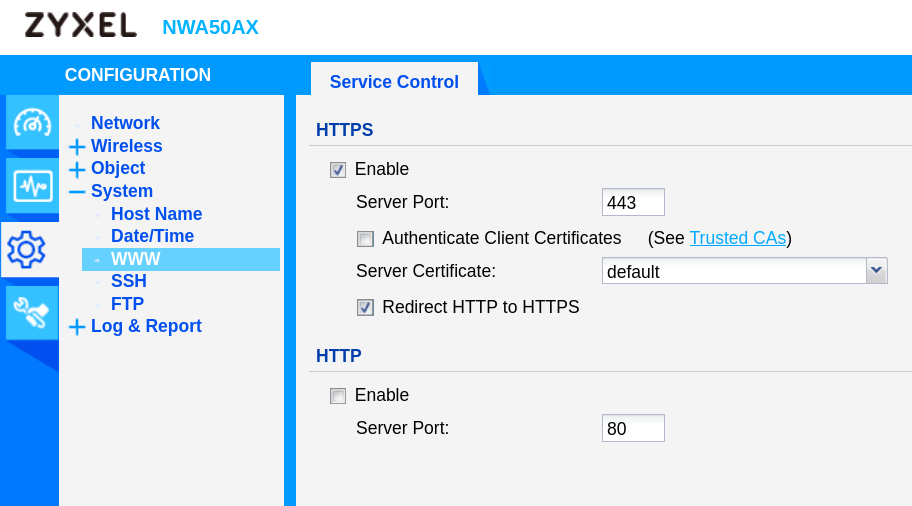Open Host Name settings
Viewport: 912px width, 506px height.
(156, 213)
